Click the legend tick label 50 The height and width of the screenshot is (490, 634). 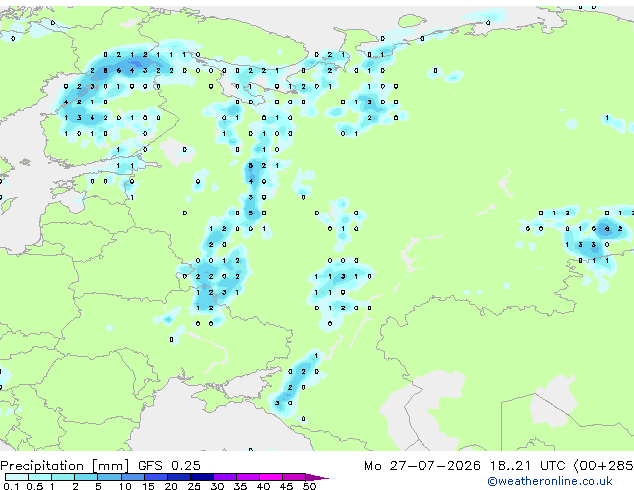[x=310, y=486]
